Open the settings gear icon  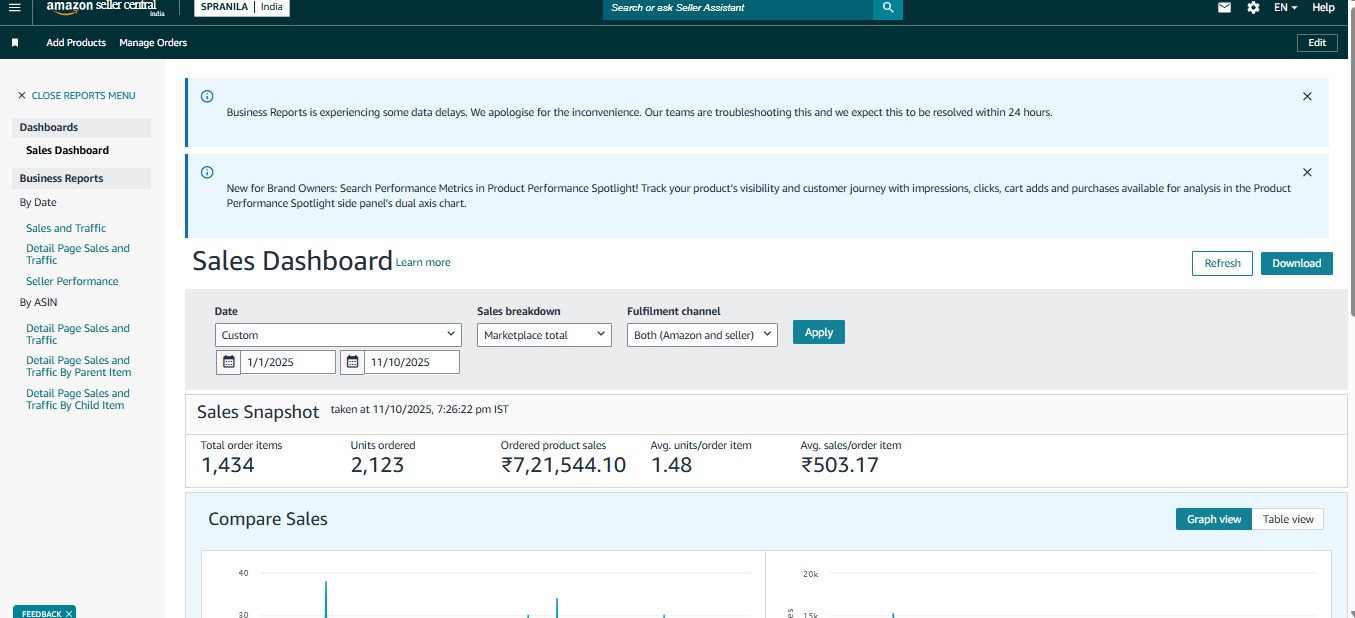click(x=1253, y=8)
